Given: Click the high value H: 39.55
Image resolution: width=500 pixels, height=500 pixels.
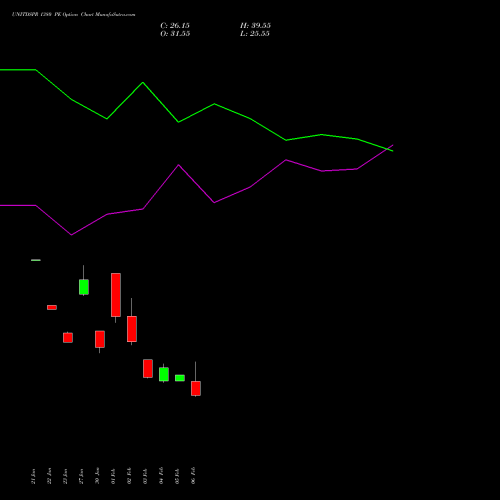Looking at the screenshot, I should (x=255, y=26).
